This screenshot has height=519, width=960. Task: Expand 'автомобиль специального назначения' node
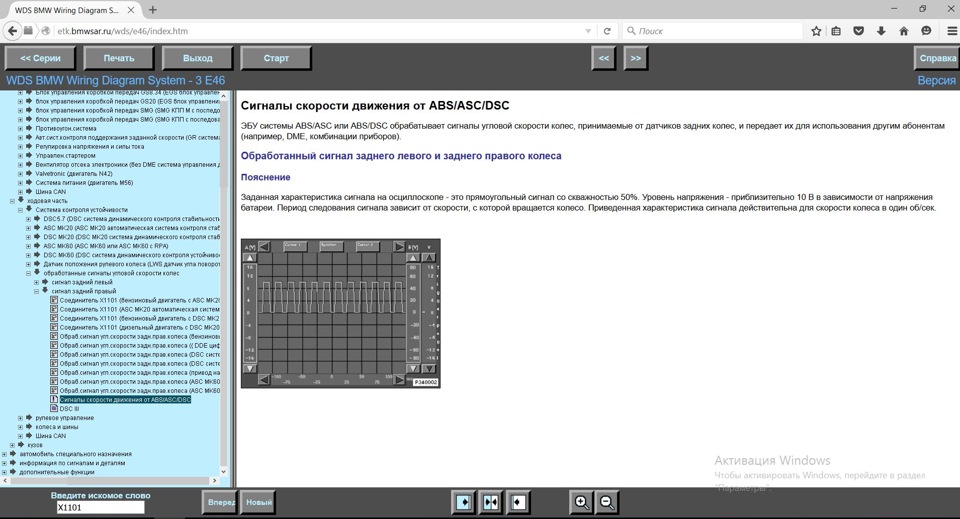[4, 454]
